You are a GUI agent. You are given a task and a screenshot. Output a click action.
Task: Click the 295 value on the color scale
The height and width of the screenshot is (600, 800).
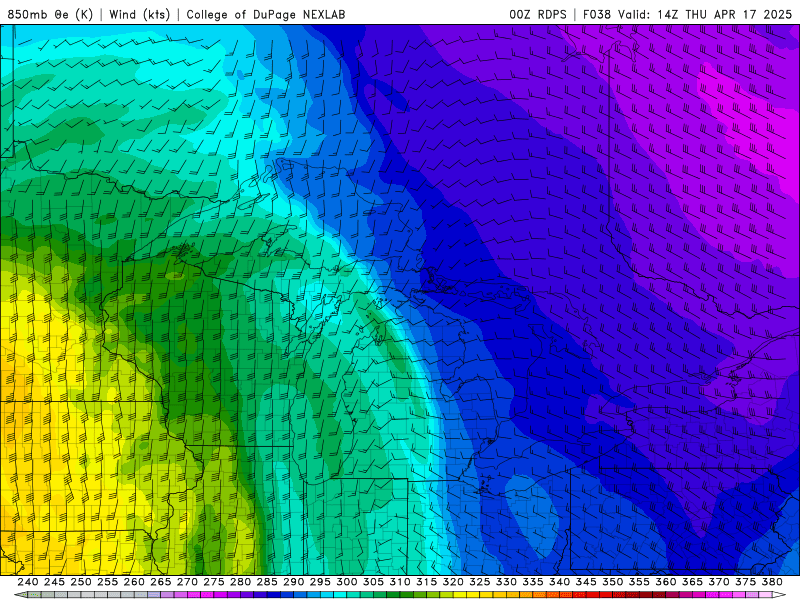[320, 582]
